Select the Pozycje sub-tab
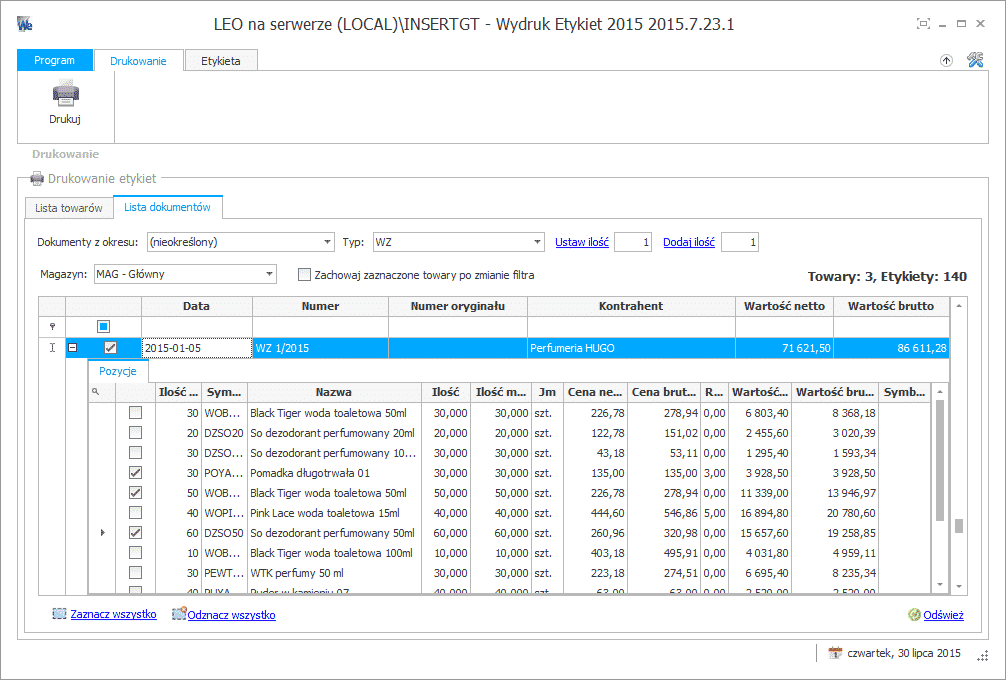1006x680 pixels. [117, 371]
